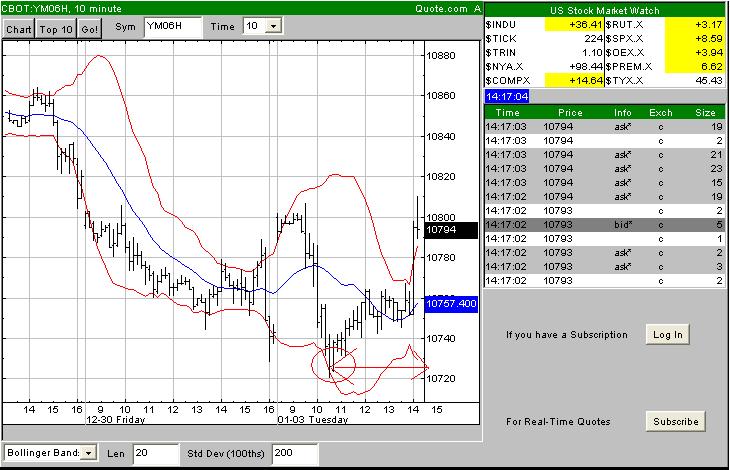Select the $RUT.X symbol in Market Watch

[624, 25]
